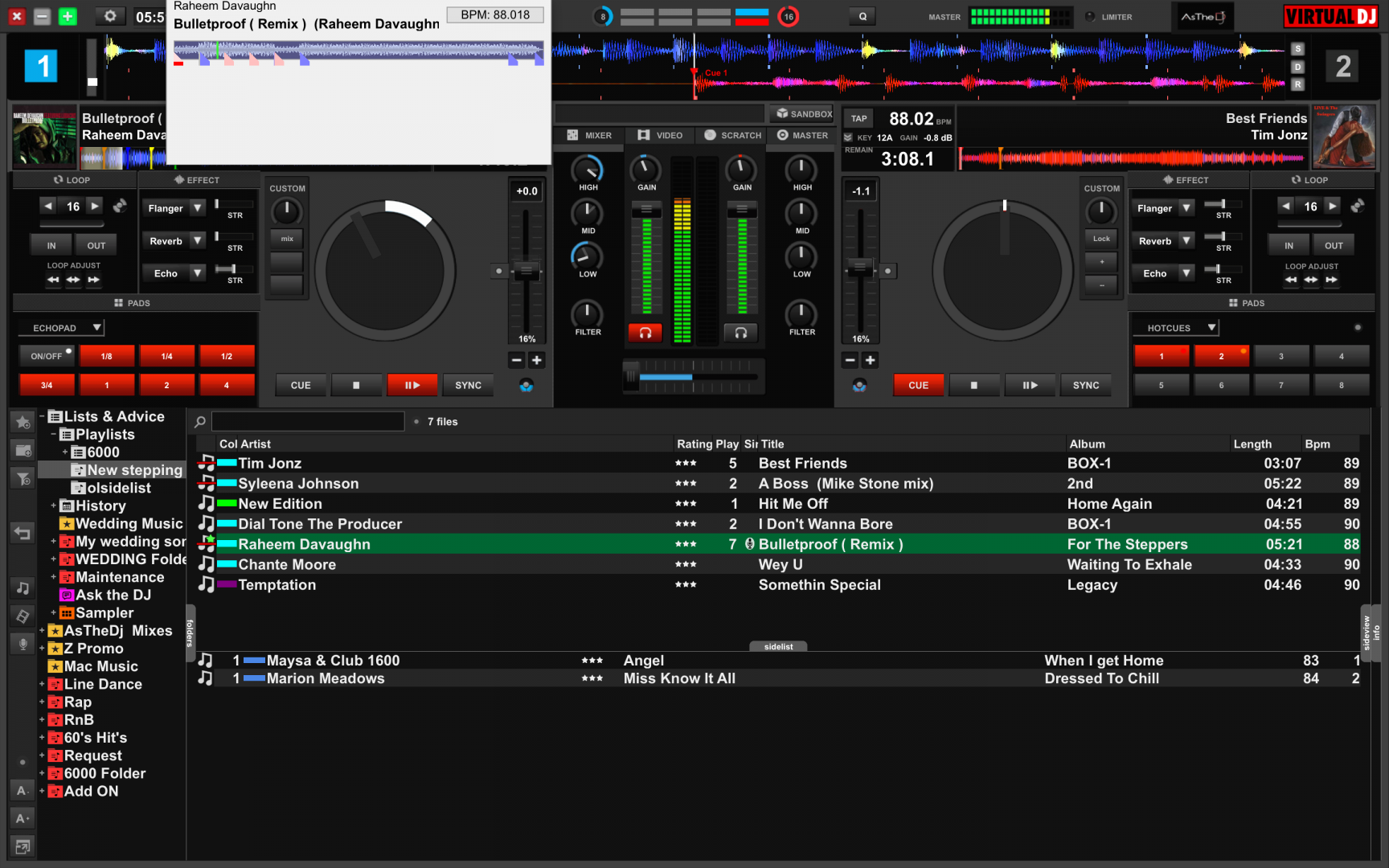Click the tag editor sidebar icon
This screenshot has width=1389, height=868.
point(23,616)
